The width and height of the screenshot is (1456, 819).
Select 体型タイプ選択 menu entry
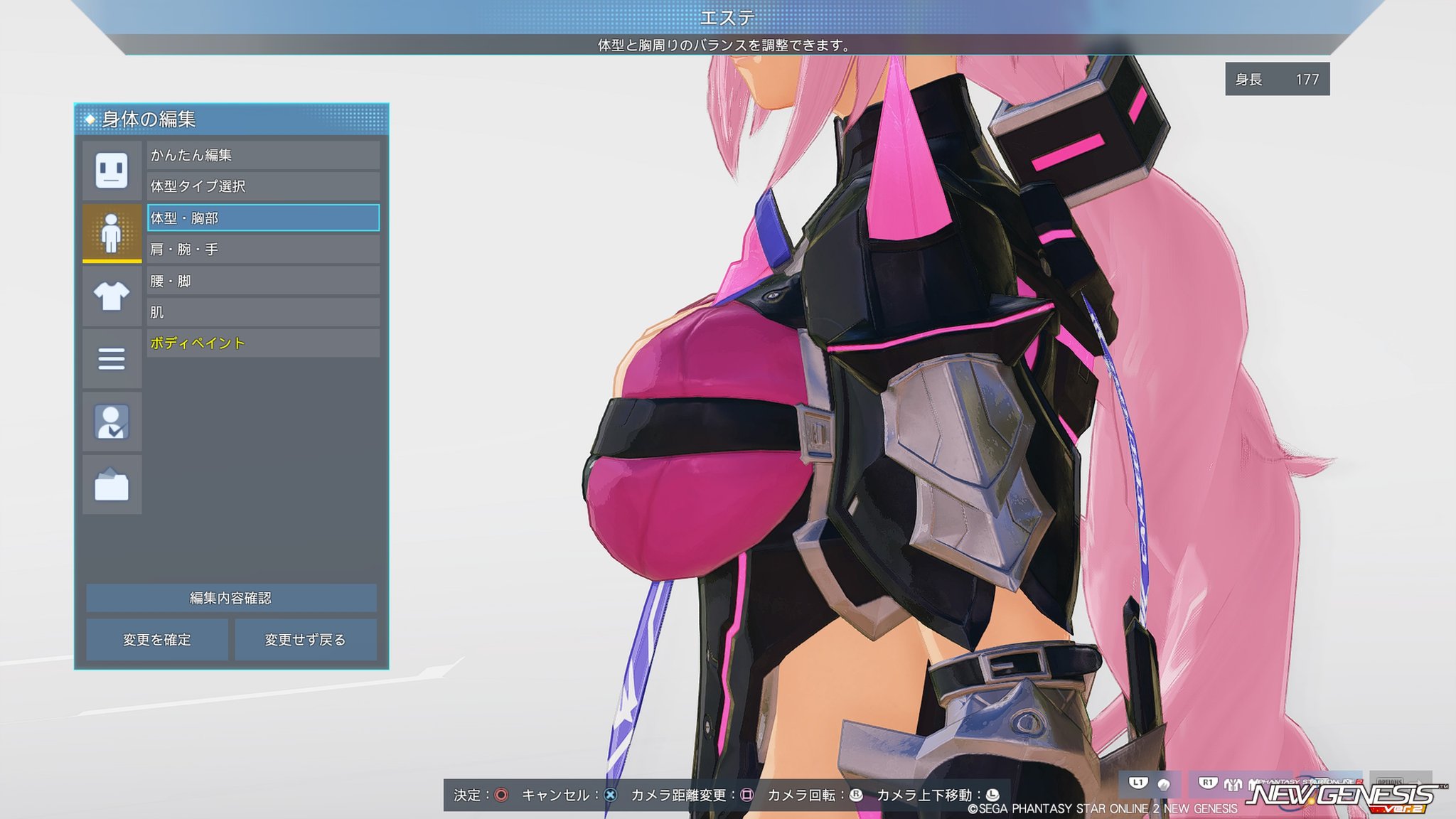point(263,186)
